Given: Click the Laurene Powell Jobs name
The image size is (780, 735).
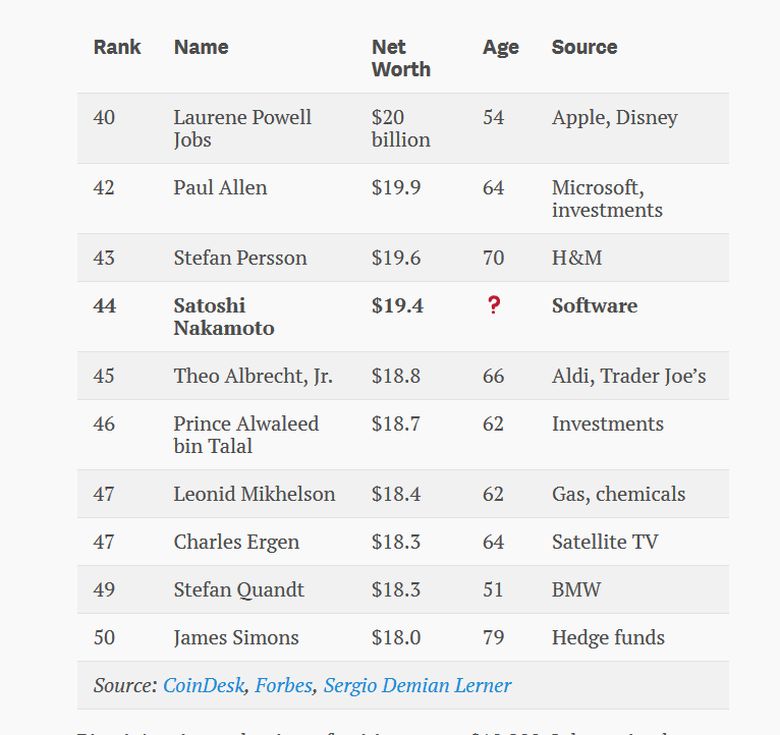Looking at the screenshot, I should coord(242,128).
